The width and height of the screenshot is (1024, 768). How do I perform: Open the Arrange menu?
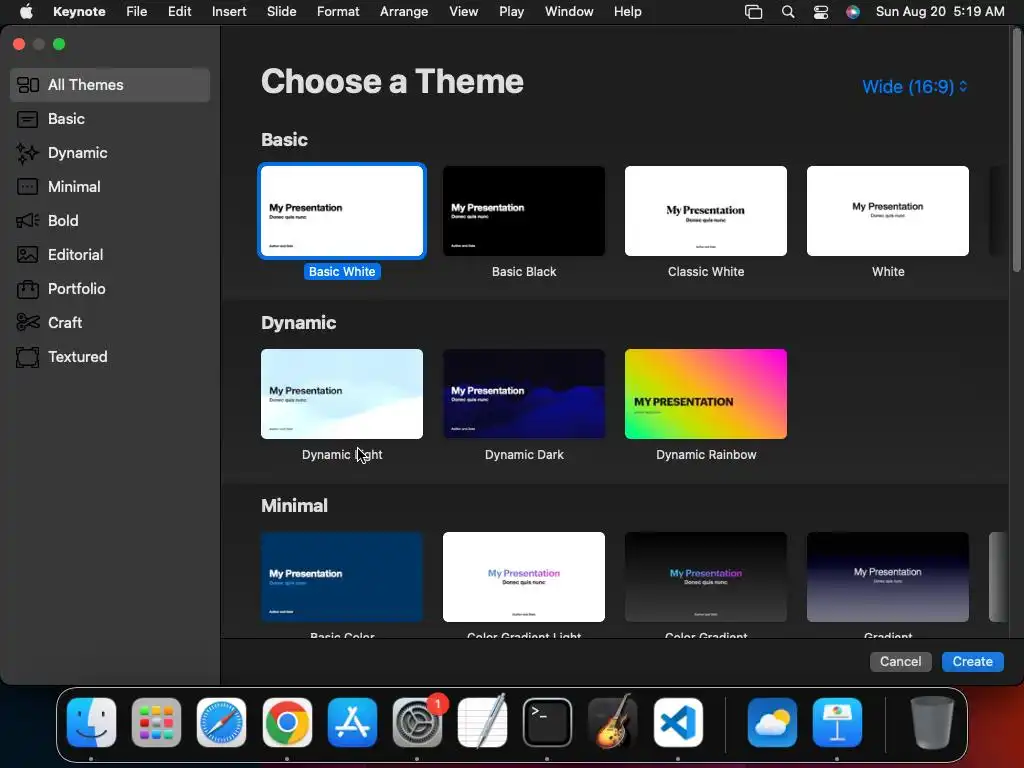(x=404, y=12)
